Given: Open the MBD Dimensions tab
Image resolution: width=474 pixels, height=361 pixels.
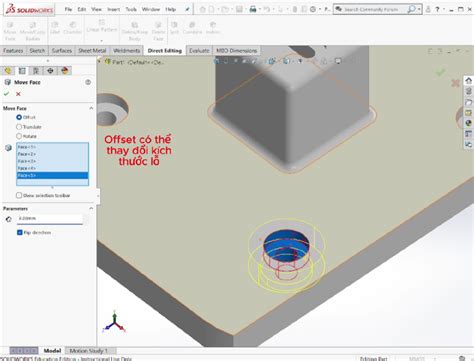Looking at the screenshot, I should (x=237, y=50).
